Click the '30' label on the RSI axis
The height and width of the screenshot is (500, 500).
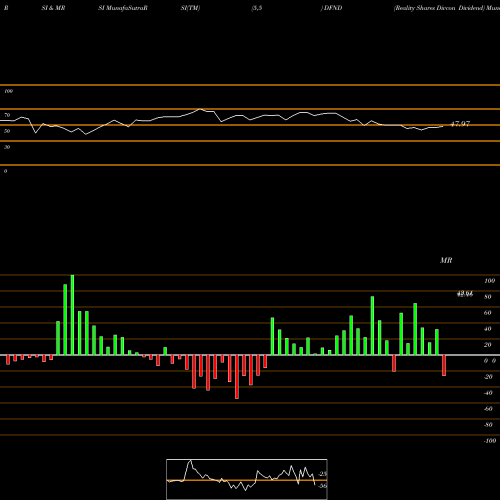(7, 147)
